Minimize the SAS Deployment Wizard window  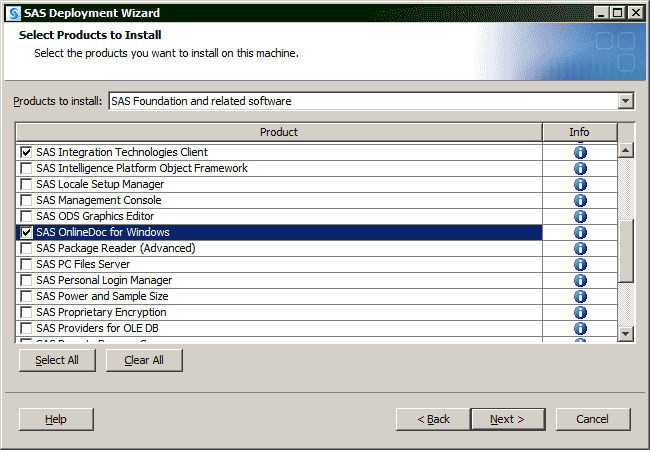(600, 13)
